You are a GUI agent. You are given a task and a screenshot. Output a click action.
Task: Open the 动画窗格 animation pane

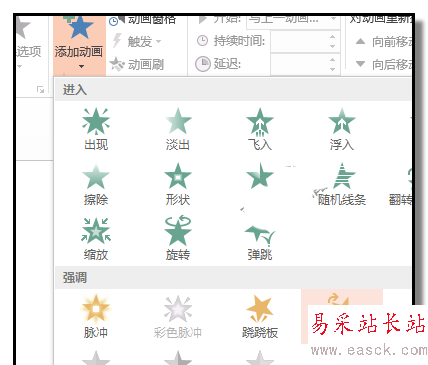143,20
